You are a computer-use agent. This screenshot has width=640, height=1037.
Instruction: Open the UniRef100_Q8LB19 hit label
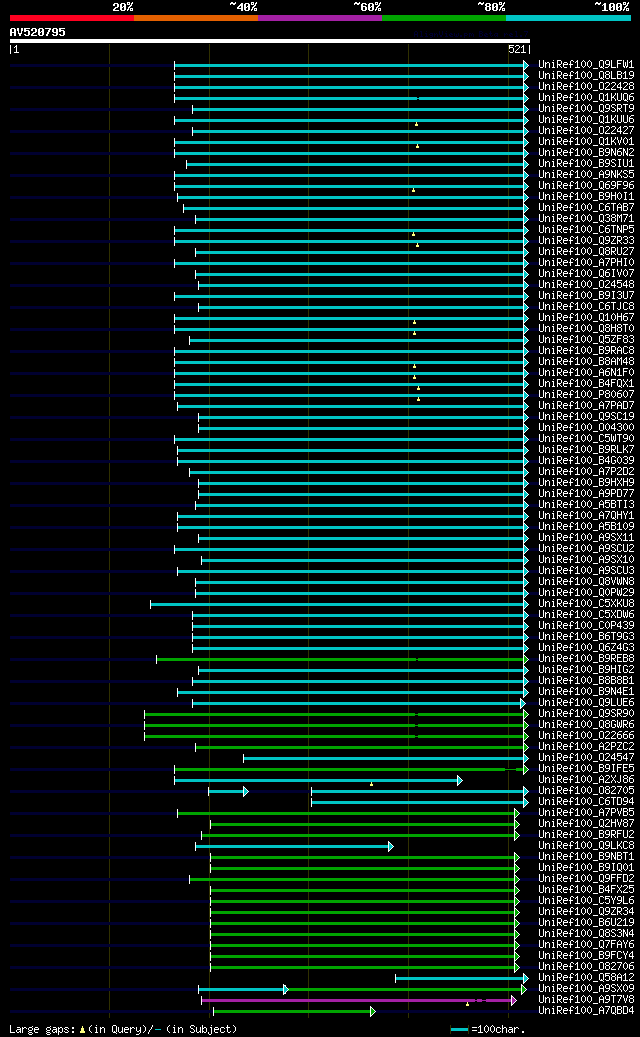[x=586, y=76]
